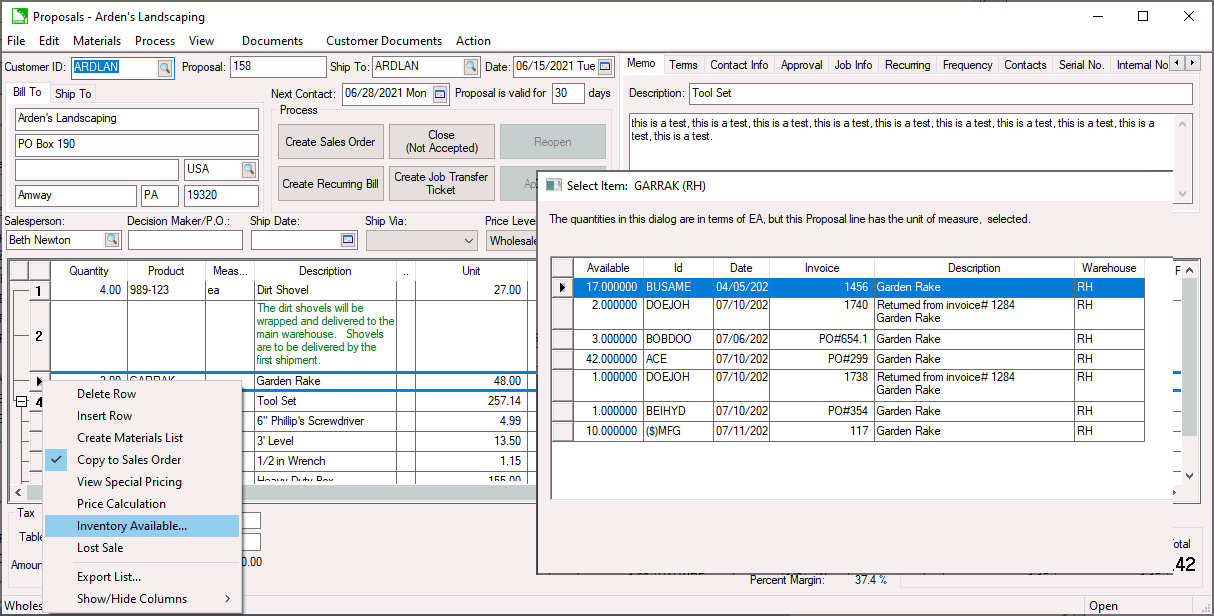Collapse the Tool Set row tree node
The height and width of the screenshot is (616, 1214).
point(21,402)
